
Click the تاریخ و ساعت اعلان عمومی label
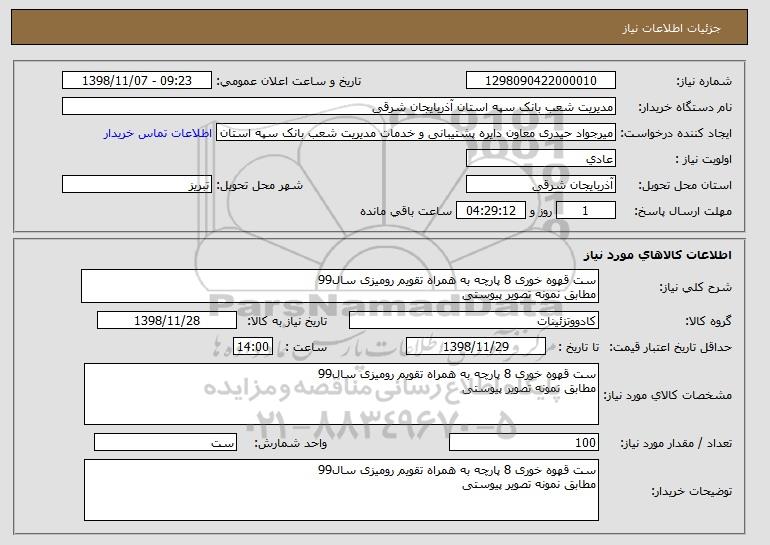(x=289, y=82)
